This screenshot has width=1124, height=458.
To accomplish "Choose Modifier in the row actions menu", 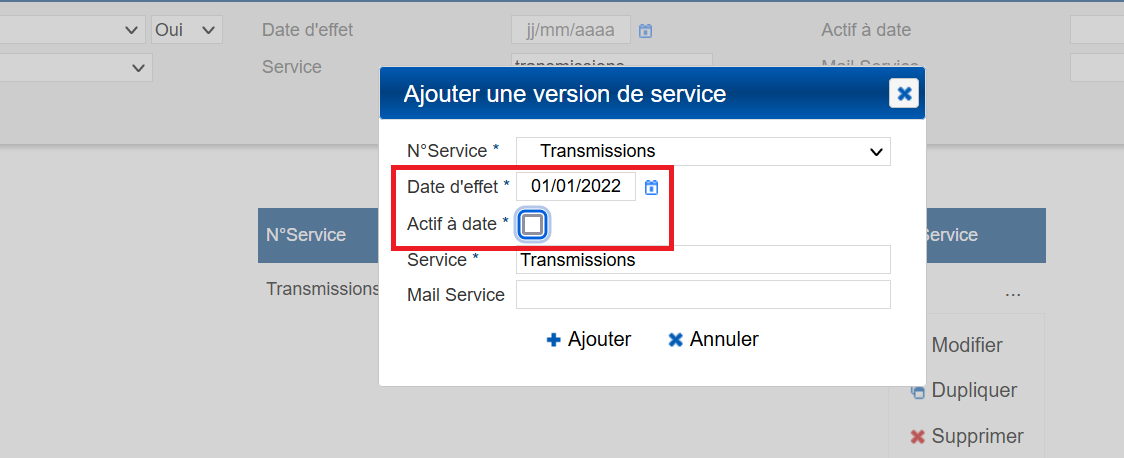I will point(966,345).
